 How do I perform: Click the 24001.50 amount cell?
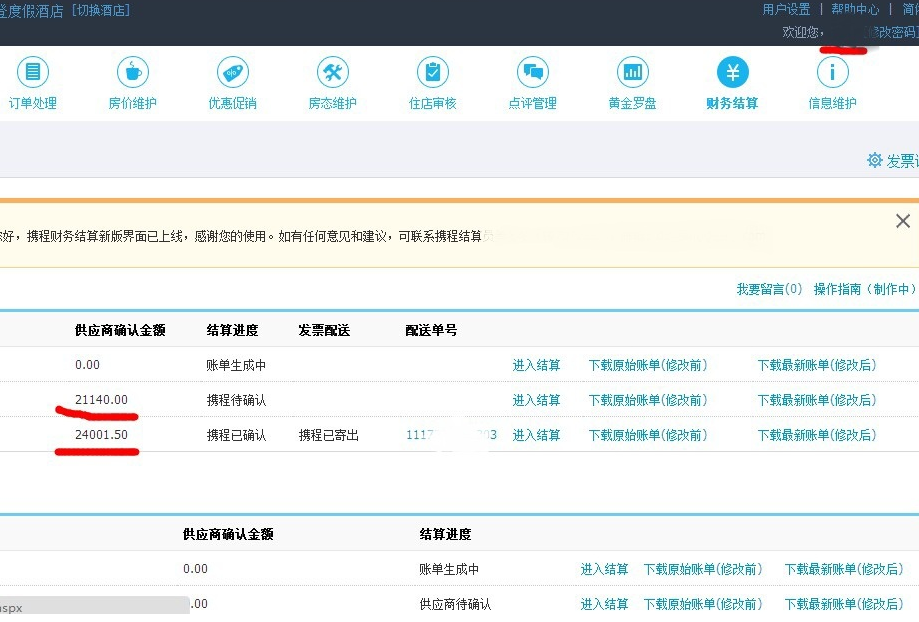[101, 435]
